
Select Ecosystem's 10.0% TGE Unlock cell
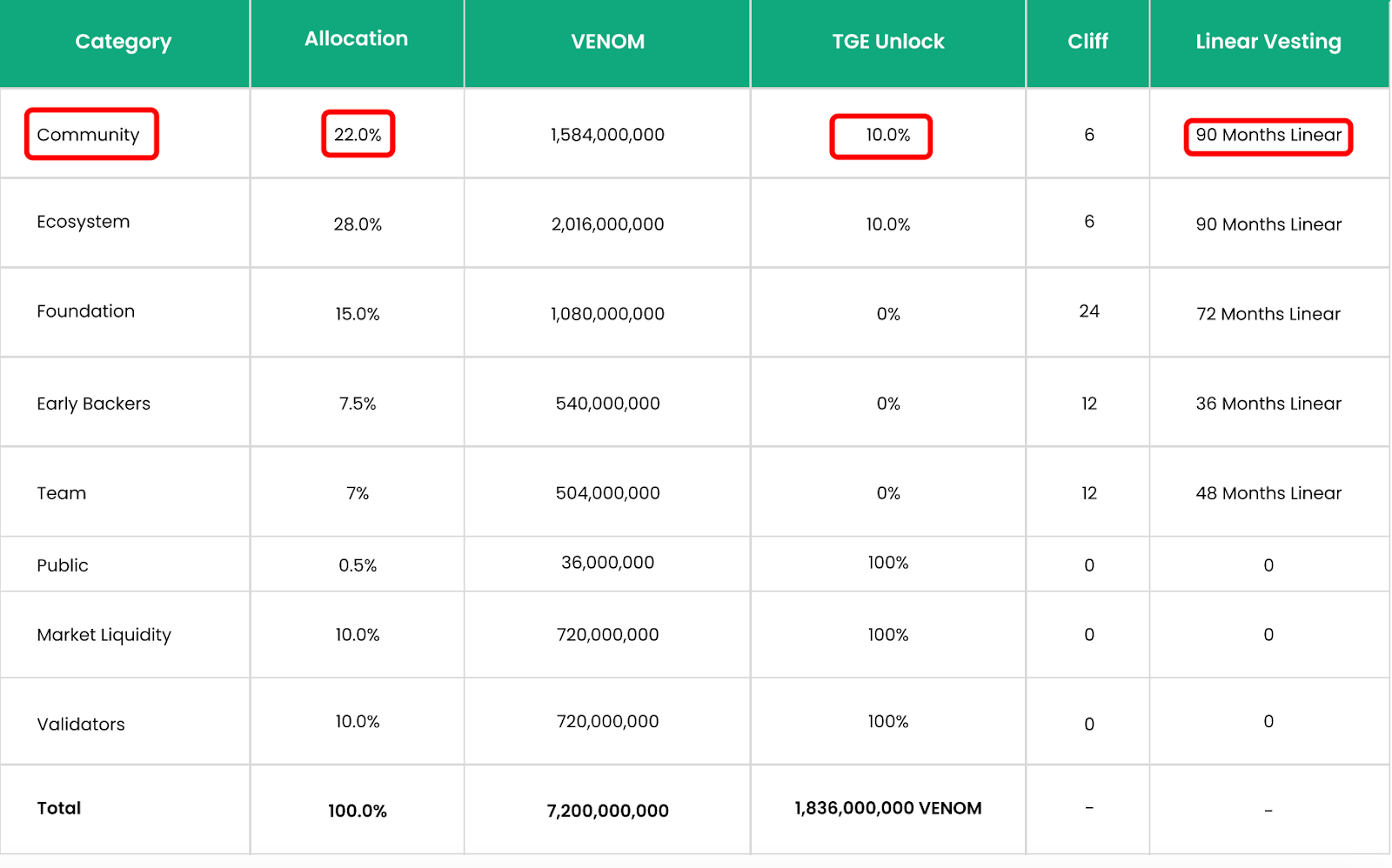point(888,224)
